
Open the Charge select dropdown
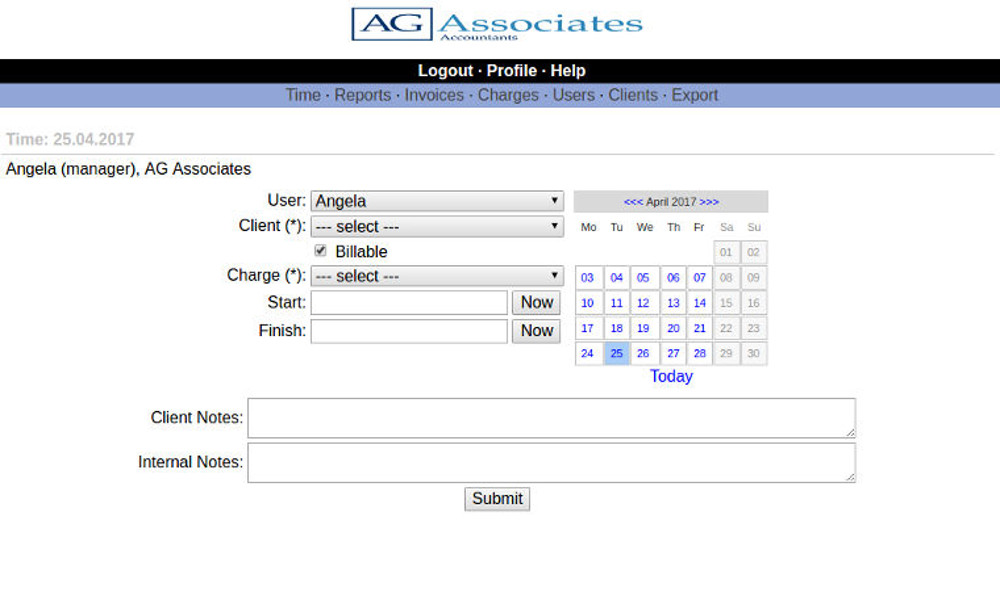437,276
